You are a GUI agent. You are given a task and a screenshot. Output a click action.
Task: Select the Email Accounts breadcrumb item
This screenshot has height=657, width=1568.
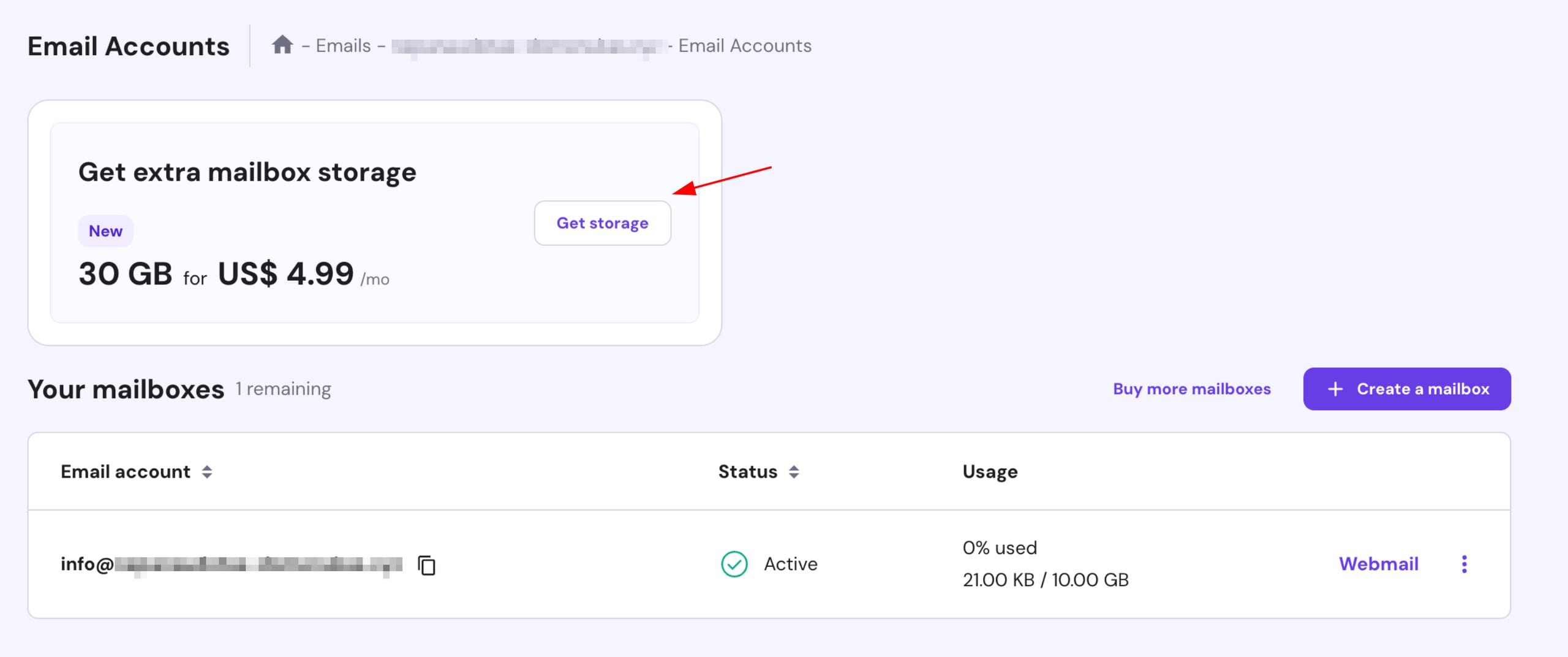[745, 45]
